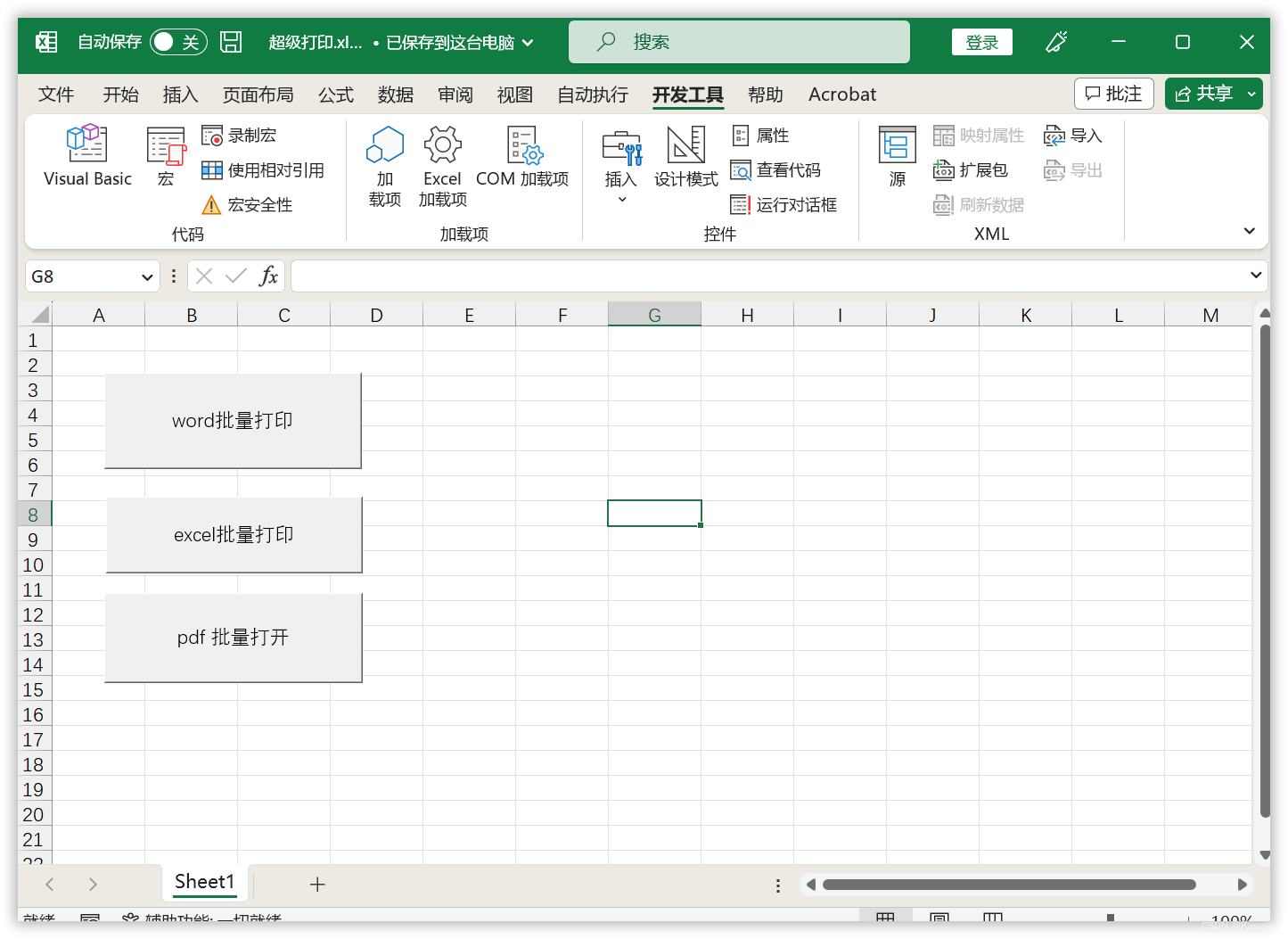
Task: Click Run Dialog (运行对话框)
Action: coord(783,205)
